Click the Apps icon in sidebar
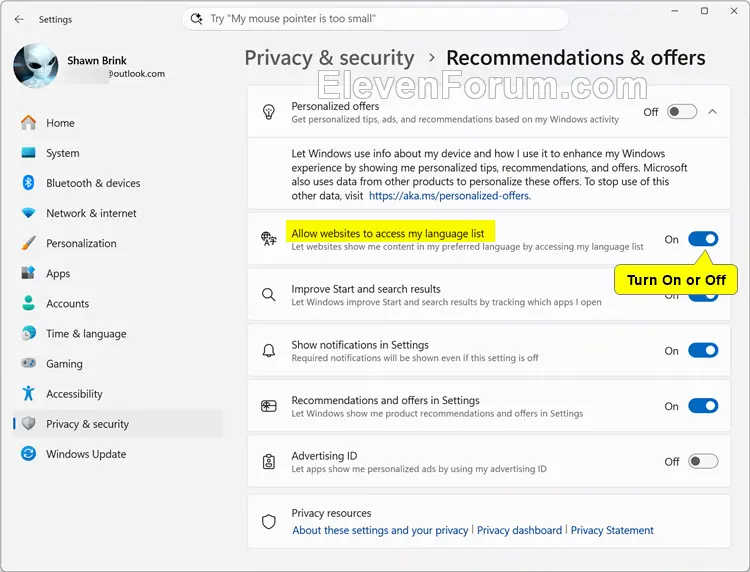Screen dimensions: 750x572 (x=29, y=273)
